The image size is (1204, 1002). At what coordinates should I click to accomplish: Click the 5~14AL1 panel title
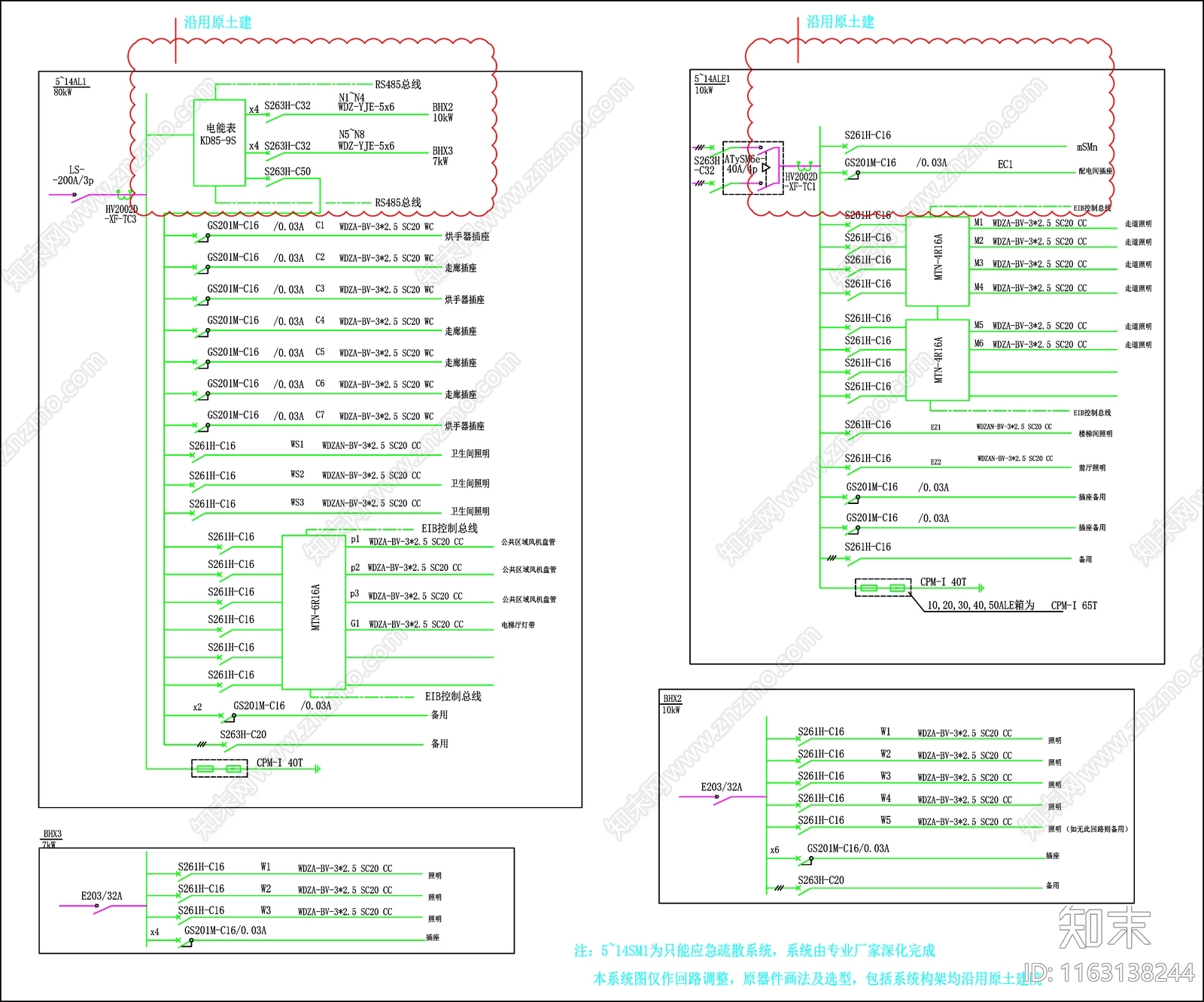70,81
